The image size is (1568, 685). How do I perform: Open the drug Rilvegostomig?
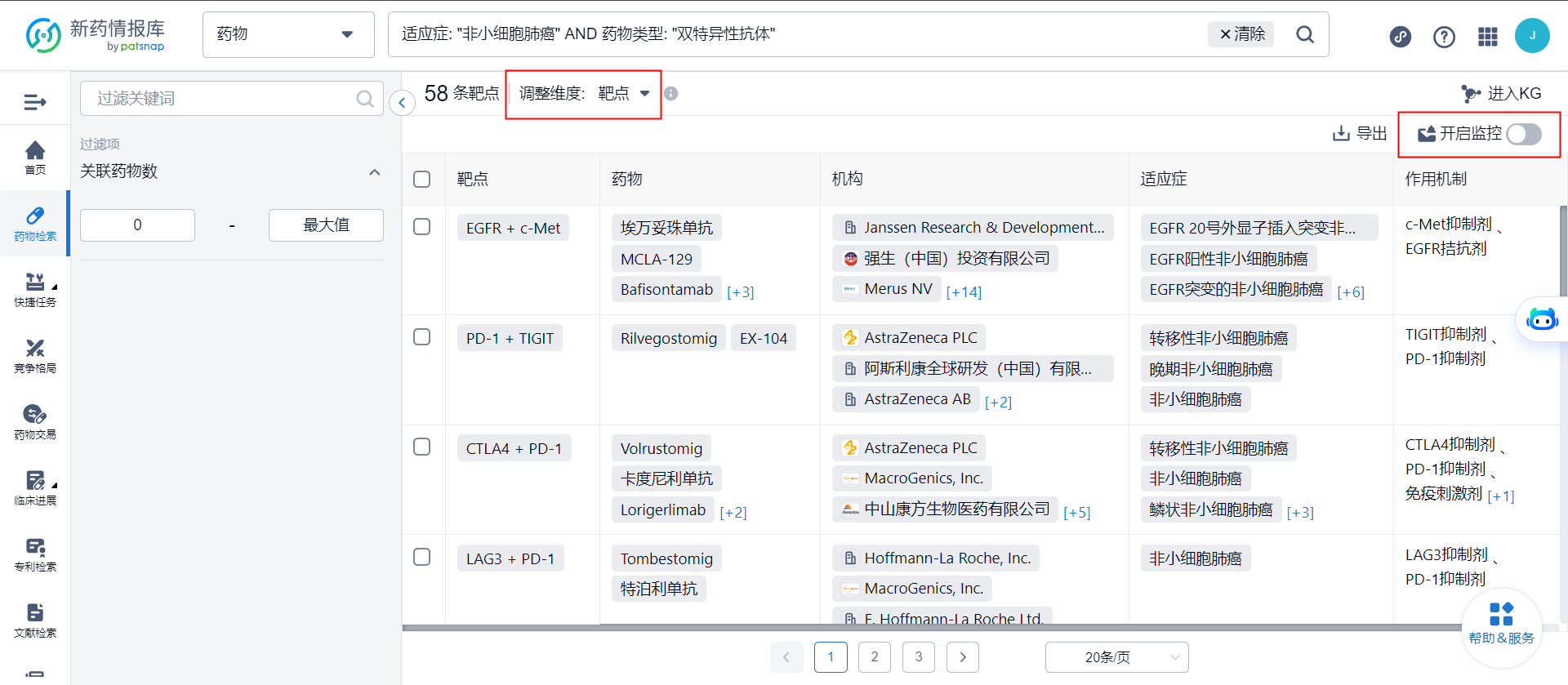click(668, 338)
